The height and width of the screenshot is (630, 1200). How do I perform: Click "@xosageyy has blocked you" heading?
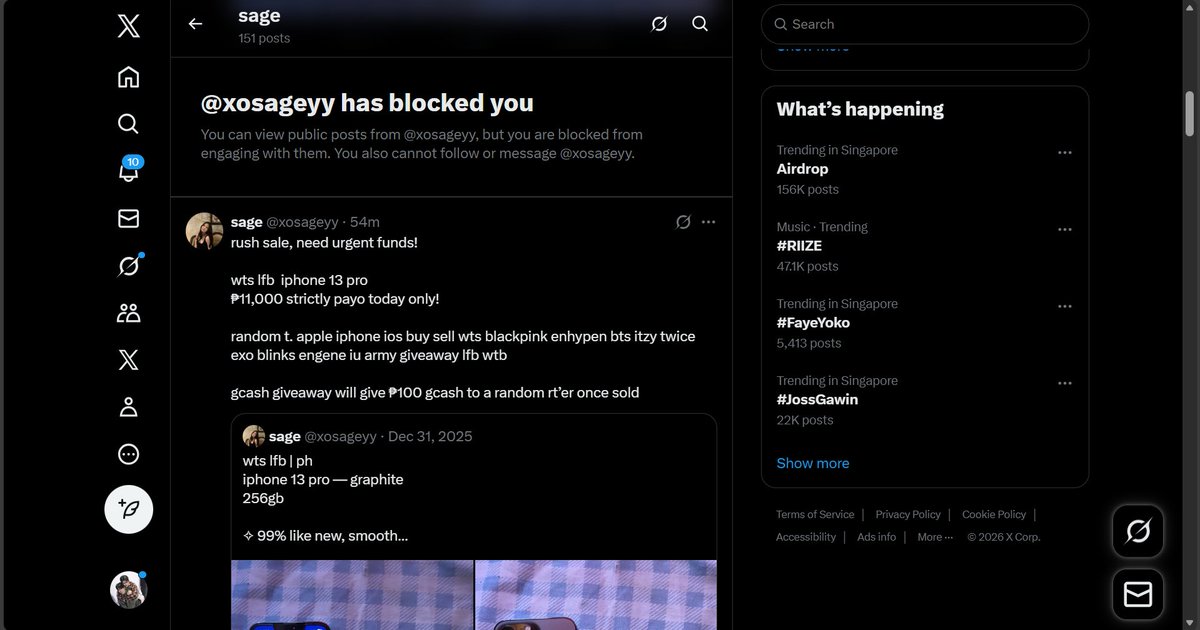click(x=367, y=103)
